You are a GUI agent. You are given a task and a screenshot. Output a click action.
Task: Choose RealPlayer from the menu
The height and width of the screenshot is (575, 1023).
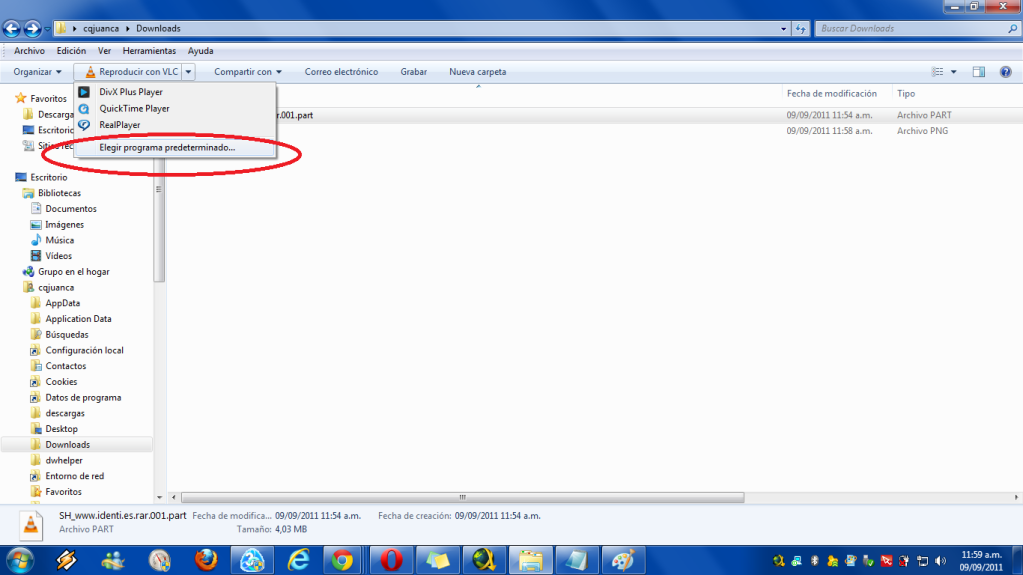174,125
